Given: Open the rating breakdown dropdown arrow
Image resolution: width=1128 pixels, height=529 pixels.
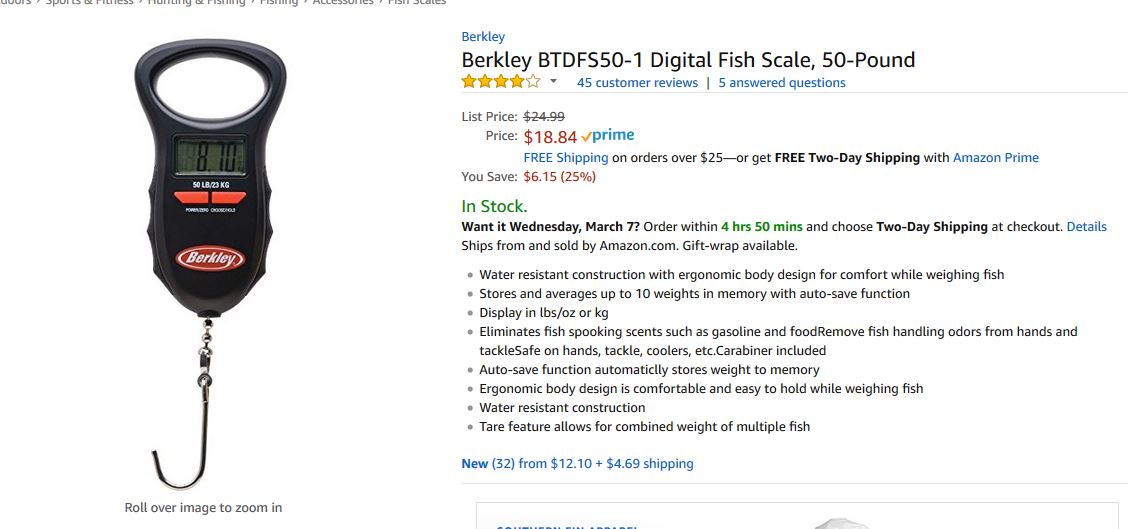Looking at the screenshot, I should pos(553,81).
